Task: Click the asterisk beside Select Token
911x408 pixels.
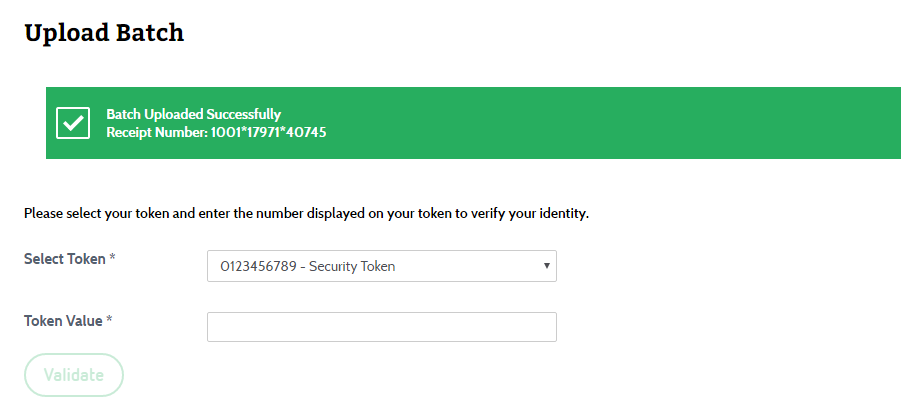Action: coord(112,257)
